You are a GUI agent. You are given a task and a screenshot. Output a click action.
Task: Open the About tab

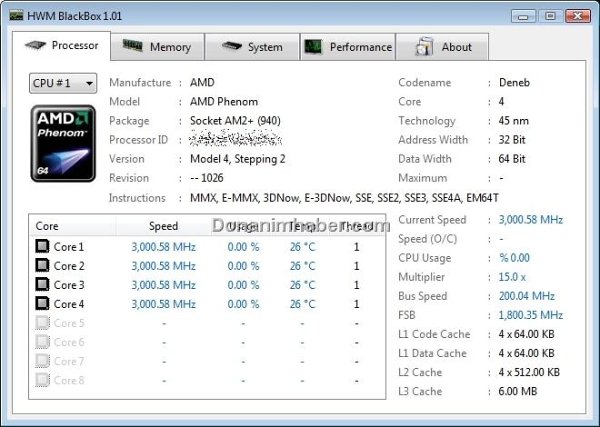pos(442,47)
